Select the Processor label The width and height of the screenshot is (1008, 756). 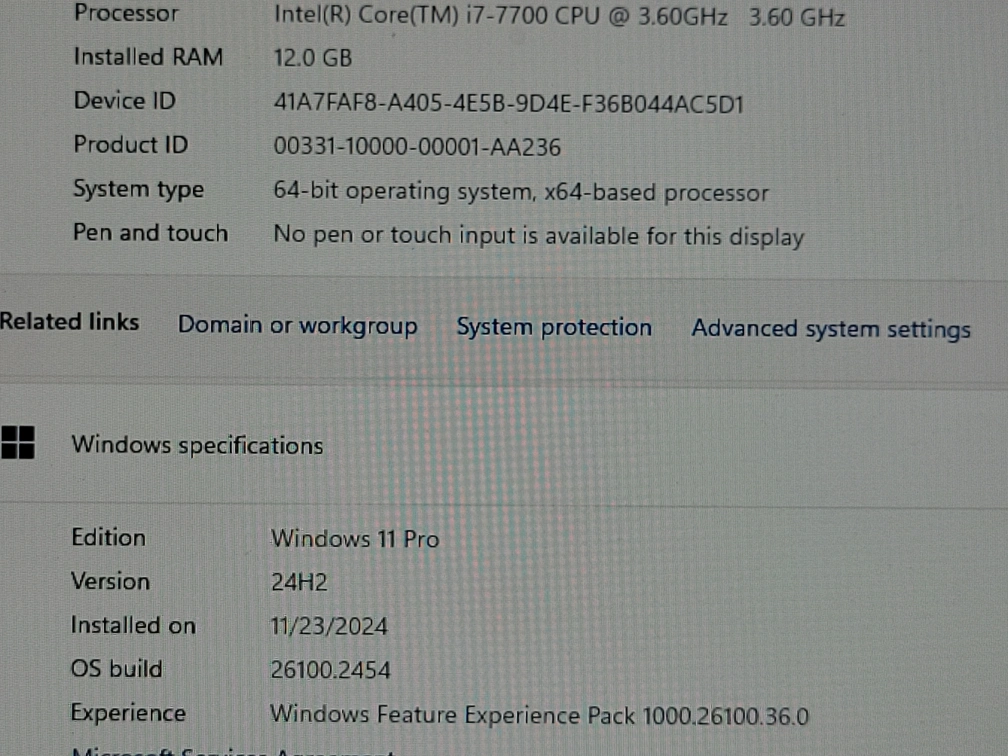(126, 13)
